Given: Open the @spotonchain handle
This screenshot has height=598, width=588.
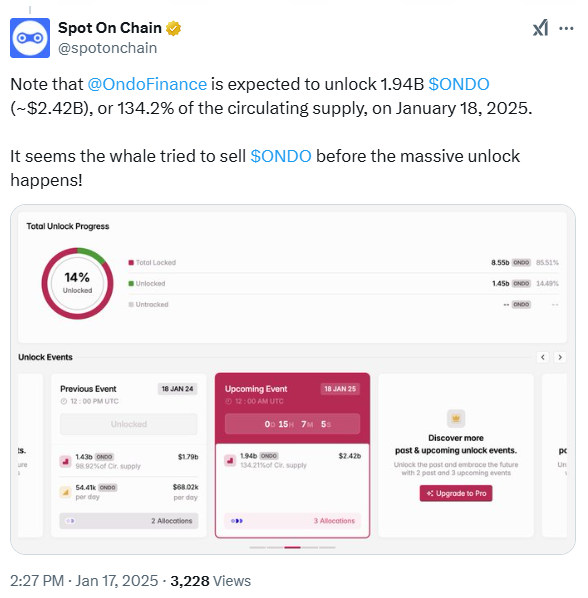Looking at the screenshot, I should [x=108, y=48].
